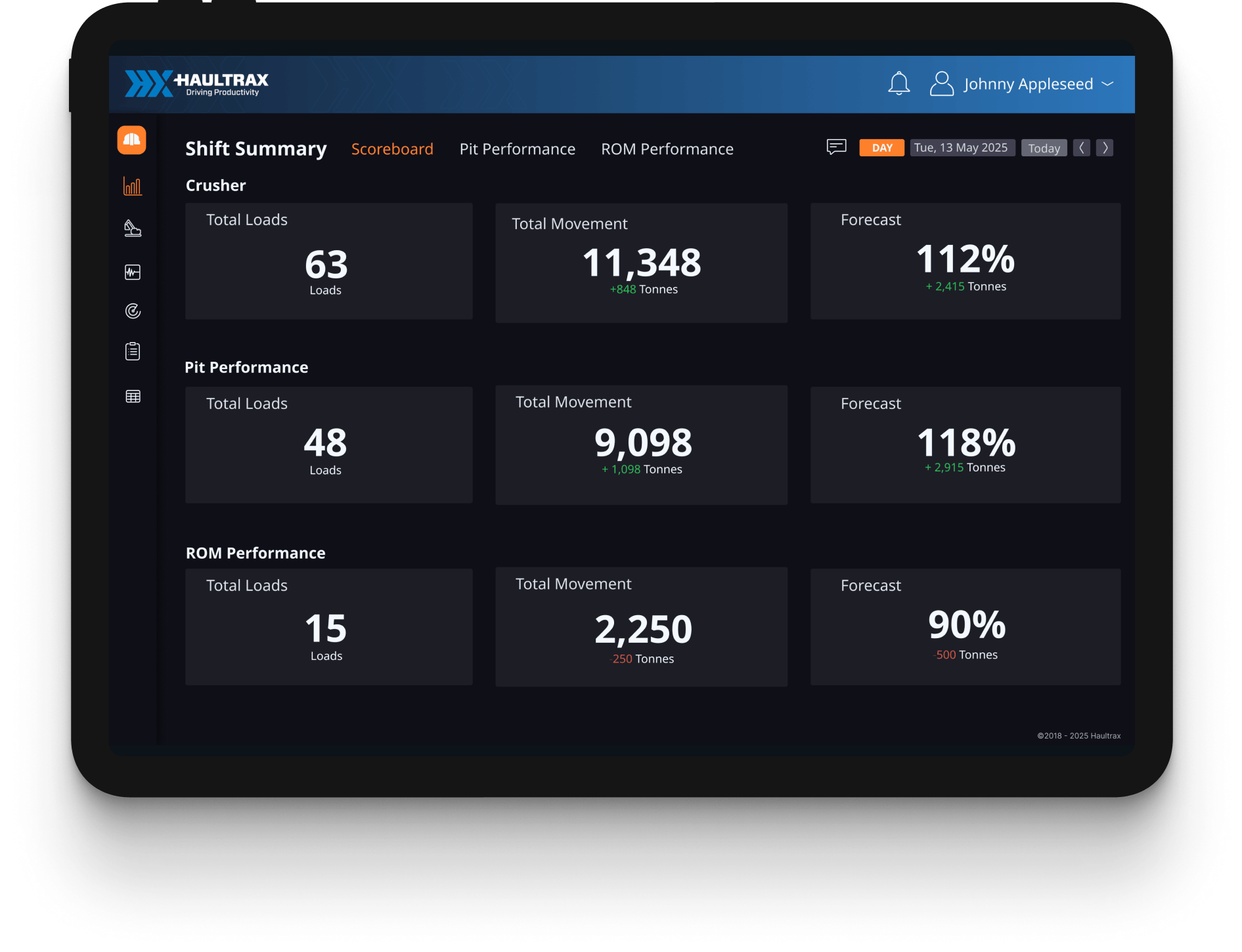The width and height of the screenshot is (1242, 952).
Task: Open the comments speech bubble icon
Action: pyautogui.click(x=836, y=147)
